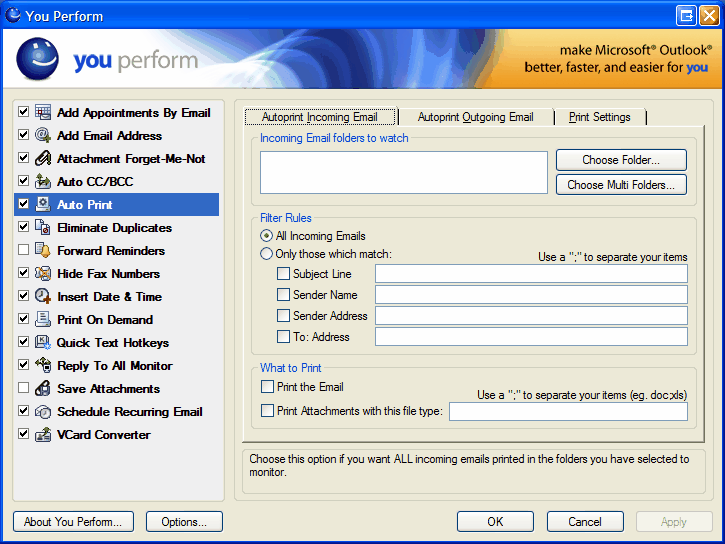Open the Print Settings tab
This screenshot has height=544, width=725.
(599, 117)
